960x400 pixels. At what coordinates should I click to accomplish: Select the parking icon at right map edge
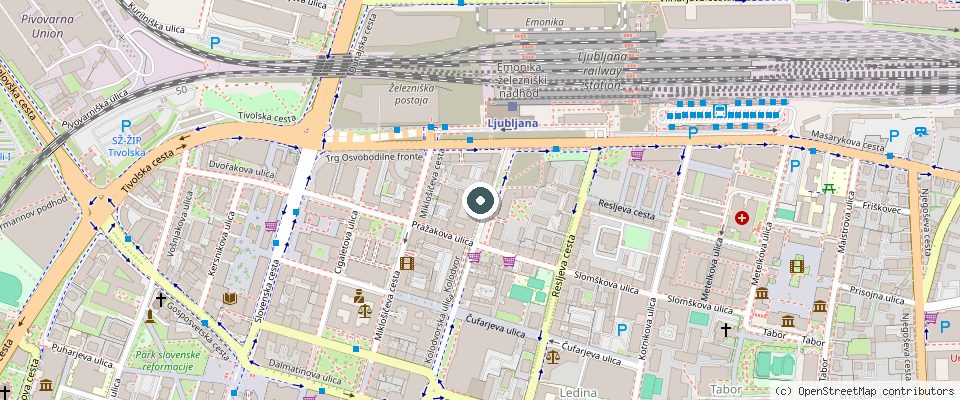pyautogui.click(x=945, y=326)
